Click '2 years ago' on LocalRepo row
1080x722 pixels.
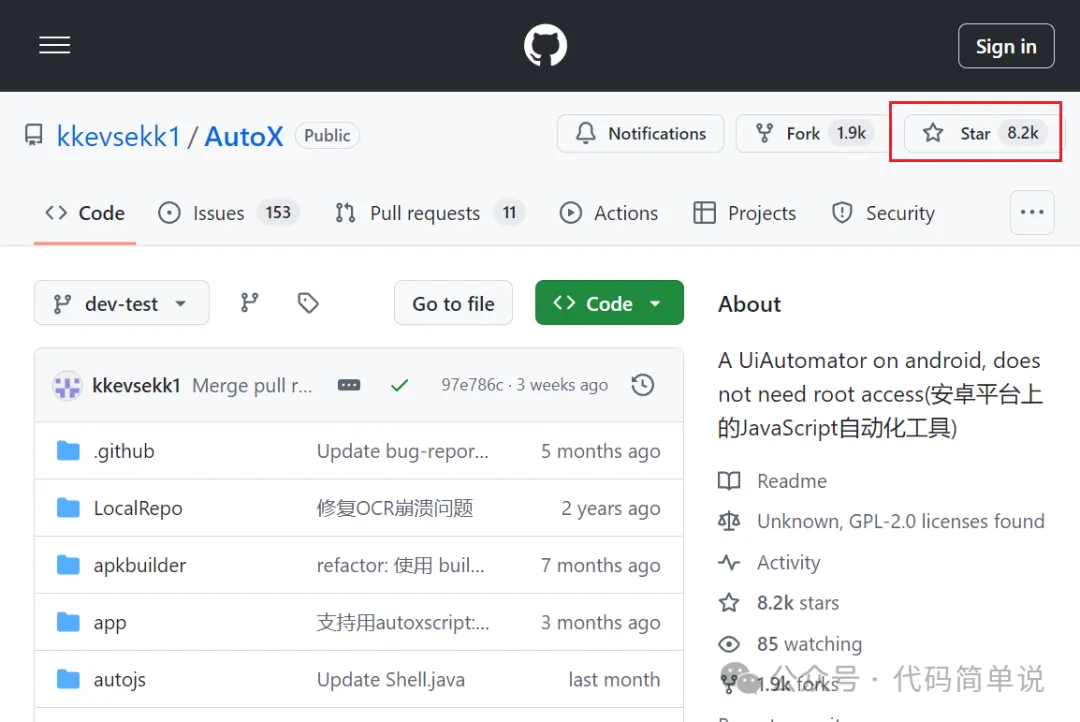611,508
